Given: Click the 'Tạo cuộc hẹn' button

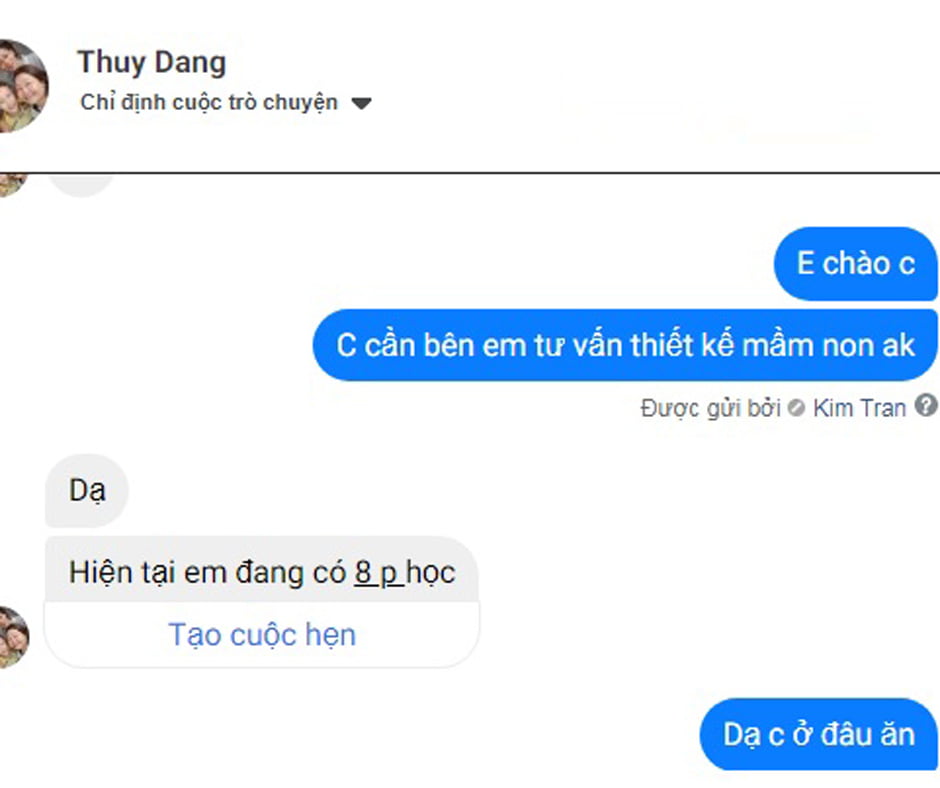Looking at the screenshot, I should [x=262, y=635].
